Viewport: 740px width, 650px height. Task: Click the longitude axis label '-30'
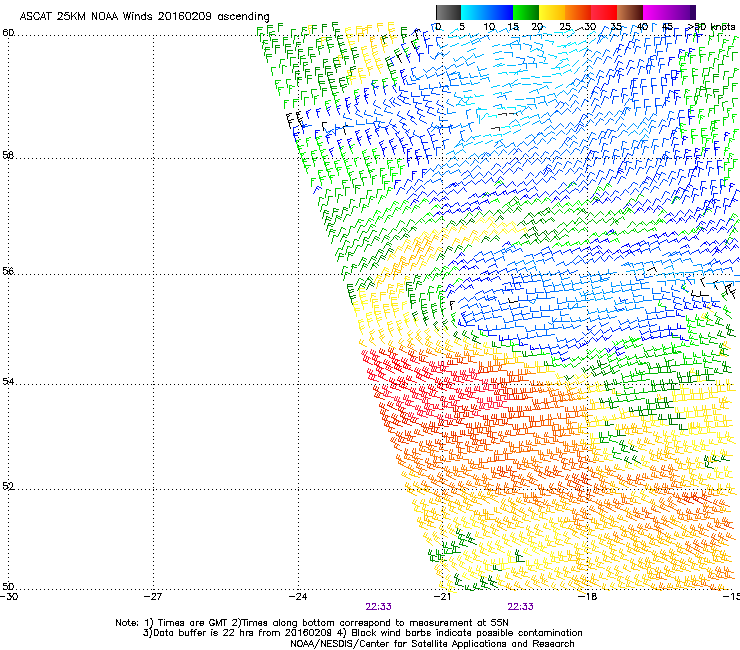pyautogui.click(x=9, y=597)
